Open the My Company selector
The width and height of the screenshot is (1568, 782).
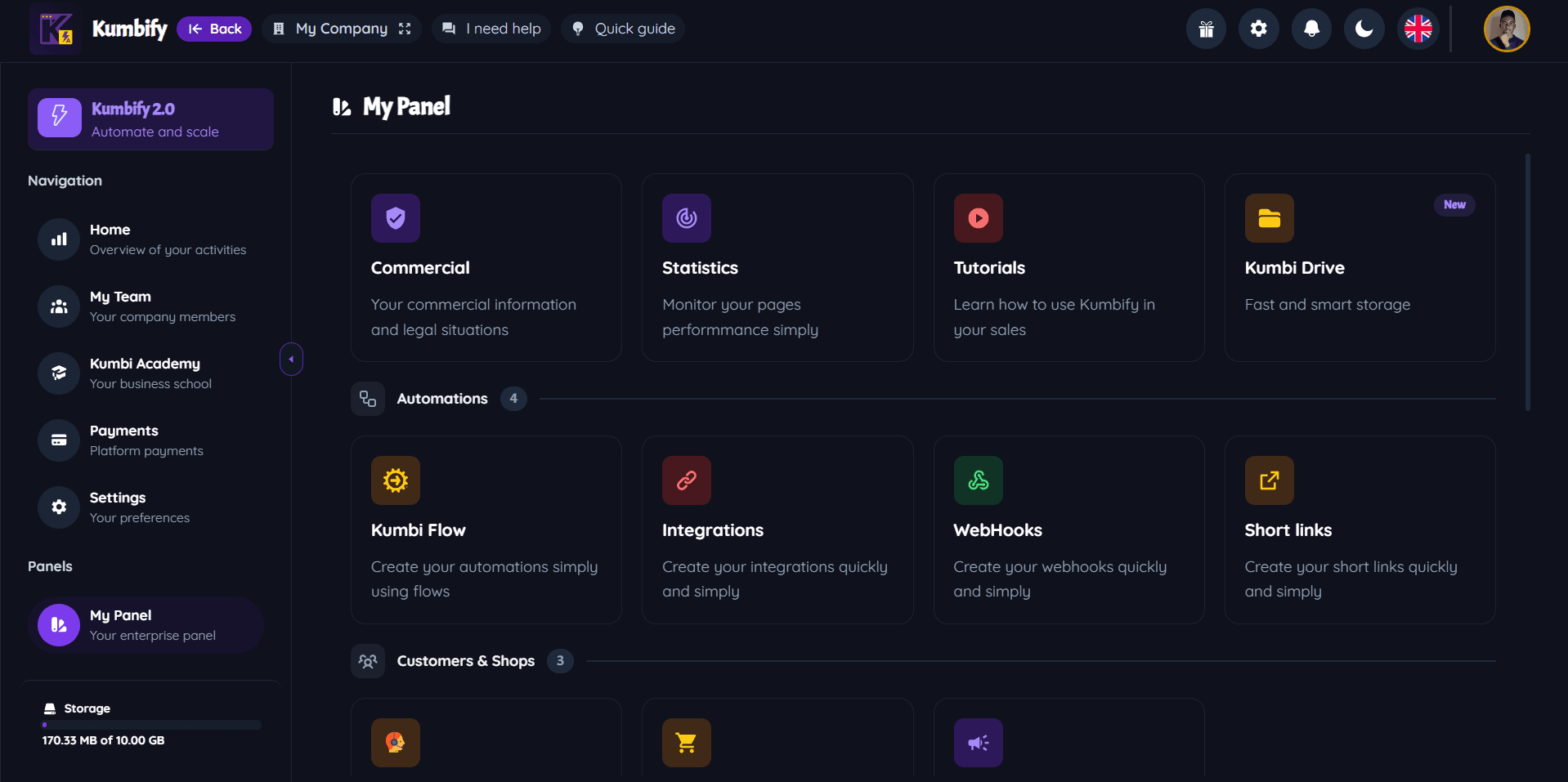[342, 29]
